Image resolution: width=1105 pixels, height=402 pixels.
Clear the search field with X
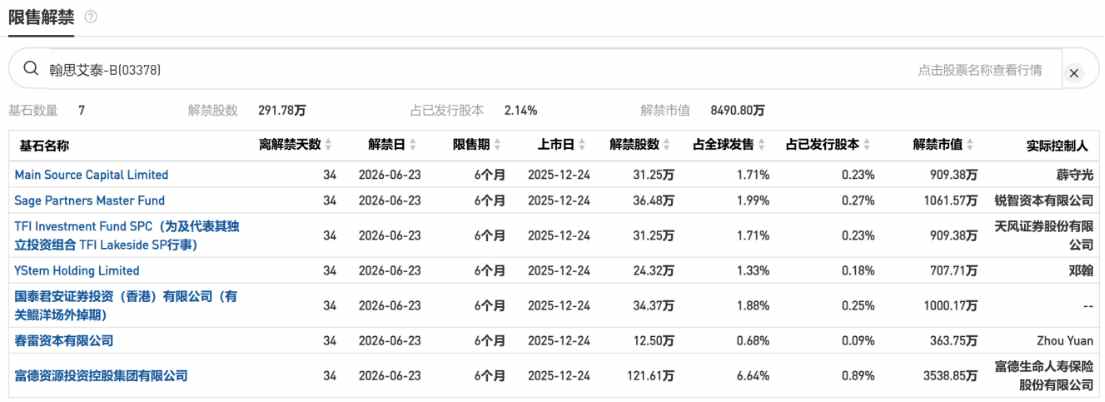1074,73
